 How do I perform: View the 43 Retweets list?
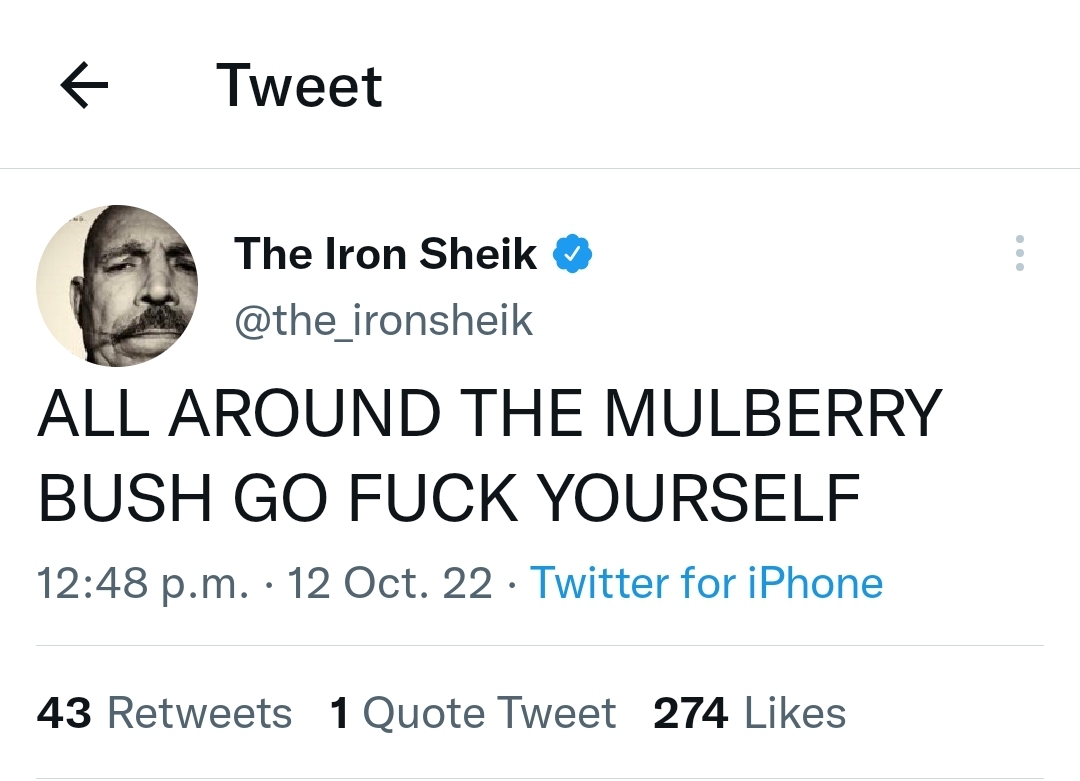pyautogui.click(x=164, y=713)
